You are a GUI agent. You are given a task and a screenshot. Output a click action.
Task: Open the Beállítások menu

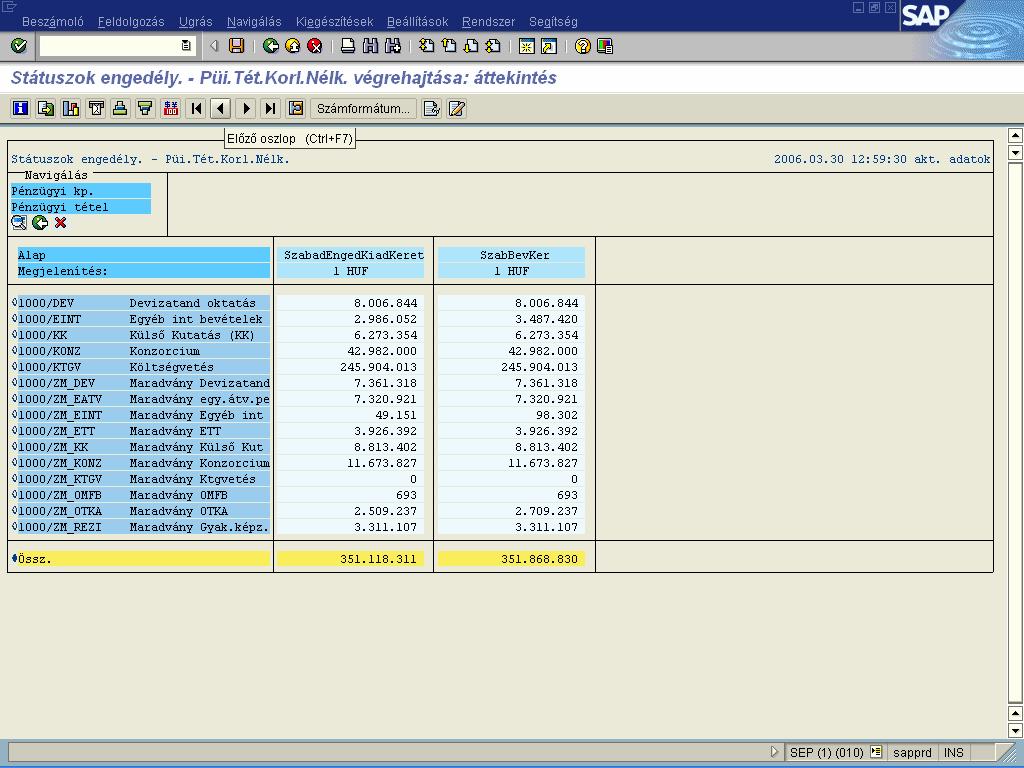[x=417, y=22]
